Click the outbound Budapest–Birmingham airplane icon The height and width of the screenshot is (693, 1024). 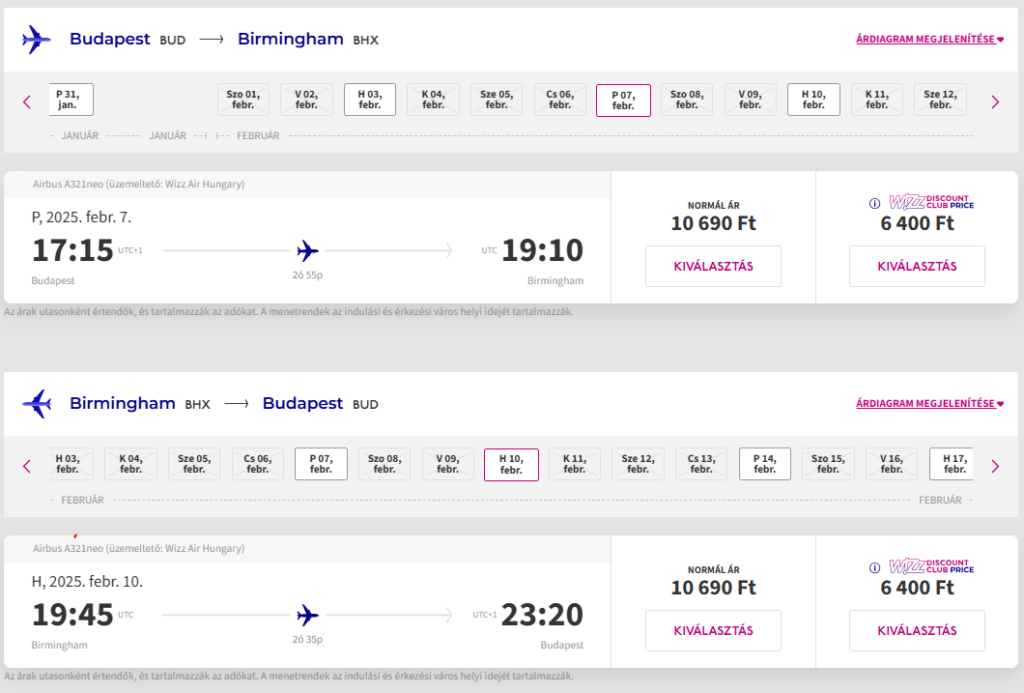pos(36,39)
